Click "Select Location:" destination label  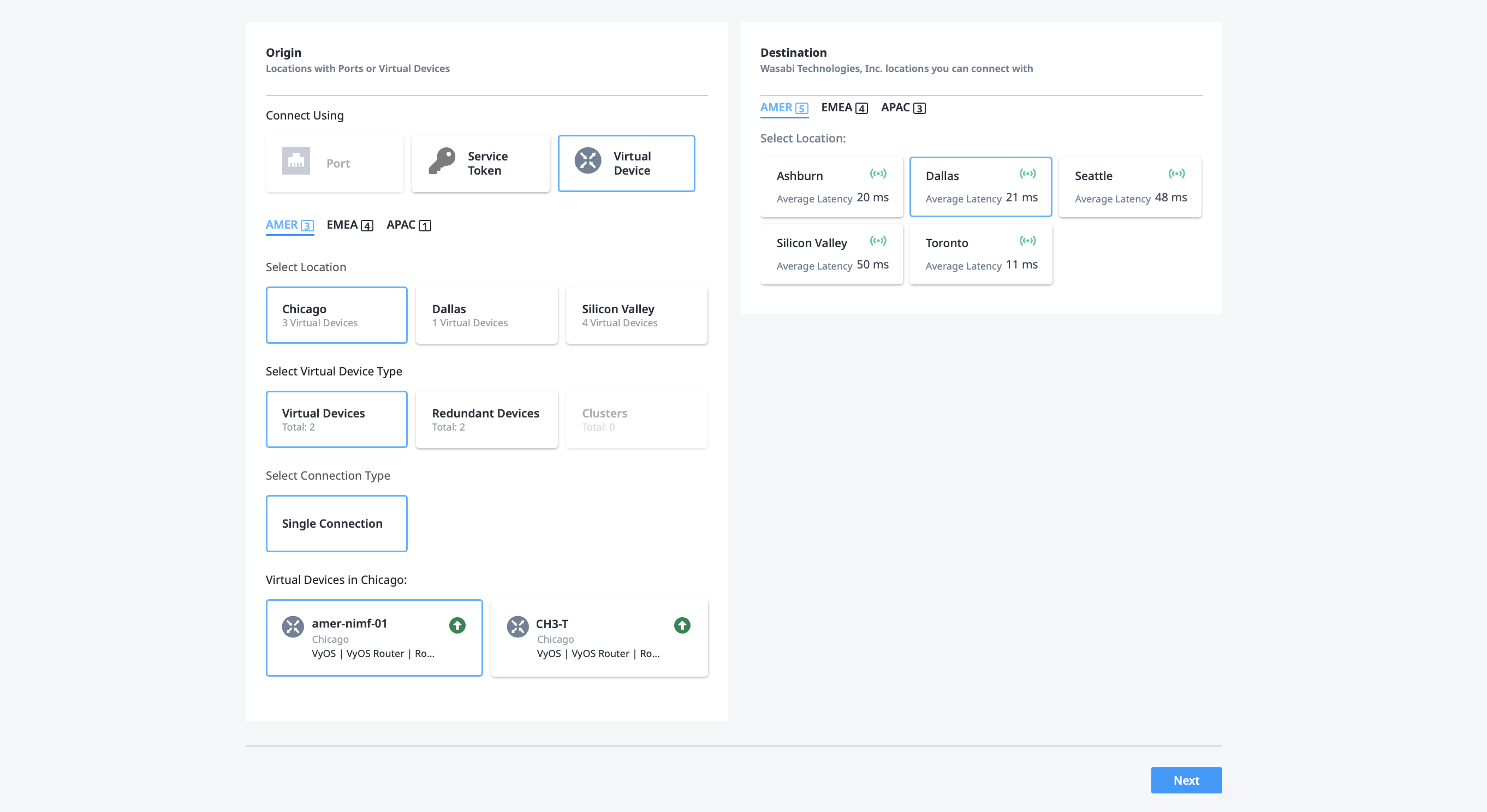point(802,139)
